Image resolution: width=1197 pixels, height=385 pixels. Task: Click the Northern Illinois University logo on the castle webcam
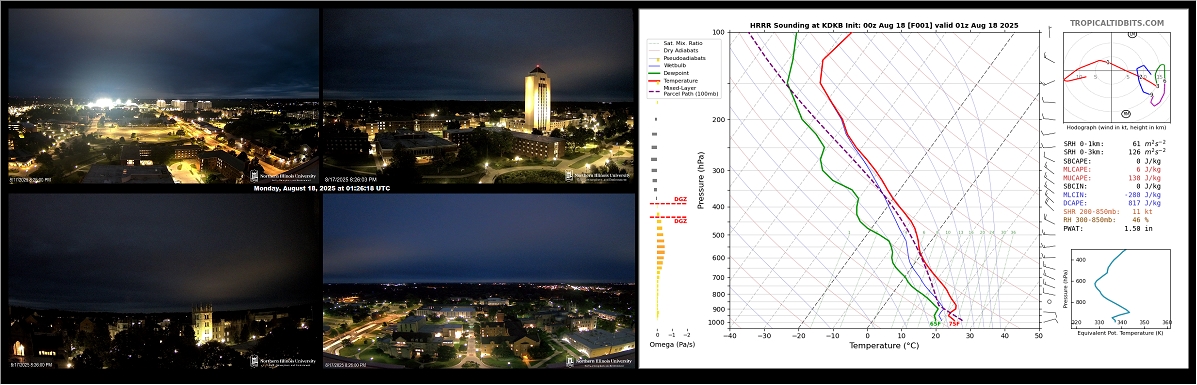click(282, 361)
